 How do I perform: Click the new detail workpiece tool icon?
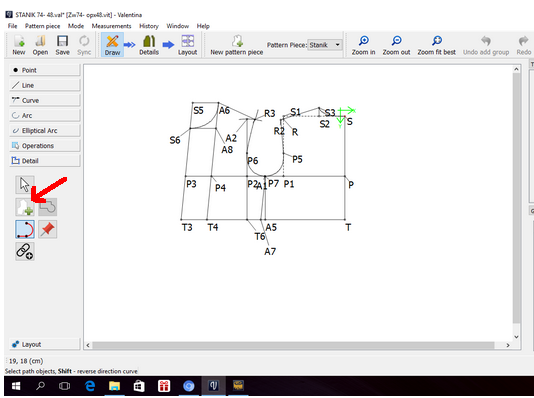tap(25, 207)
